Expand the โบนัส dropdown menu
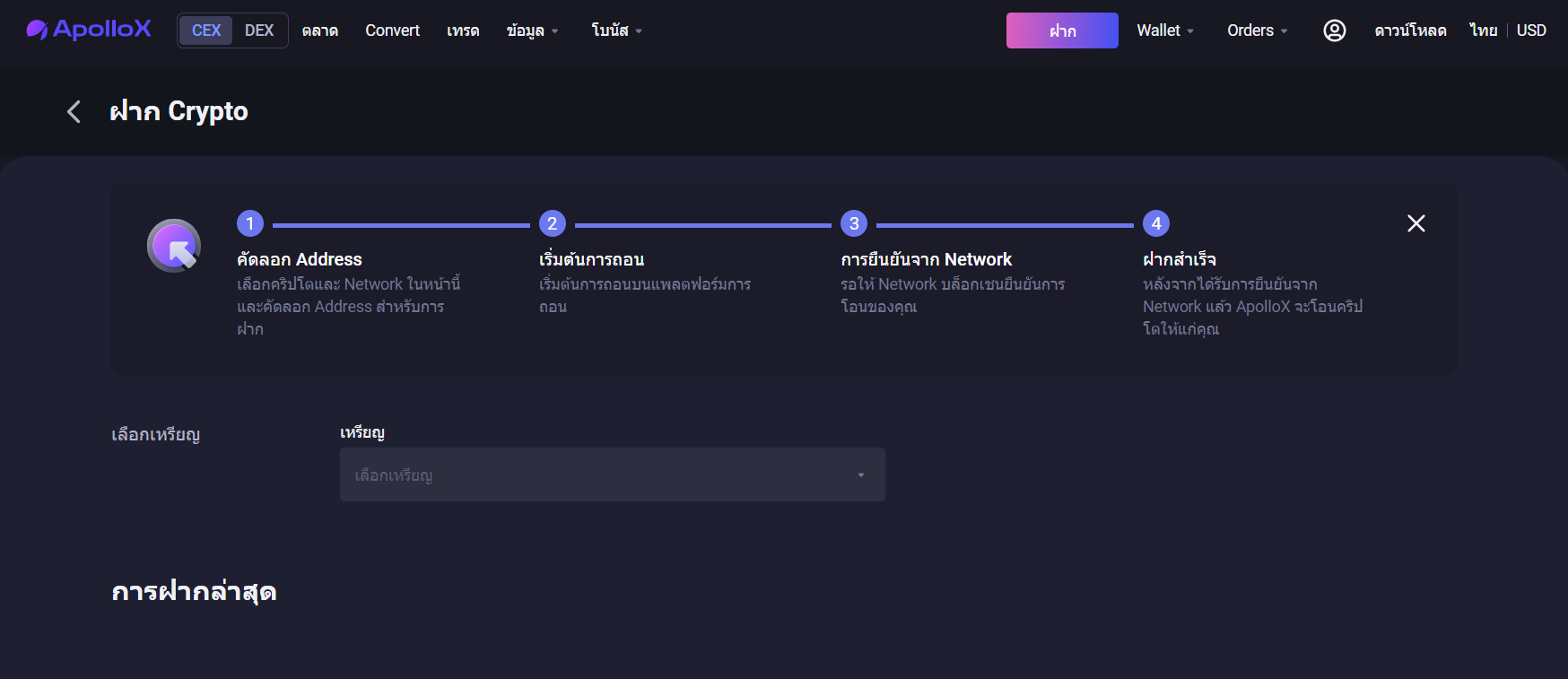 tap(616, 30)
